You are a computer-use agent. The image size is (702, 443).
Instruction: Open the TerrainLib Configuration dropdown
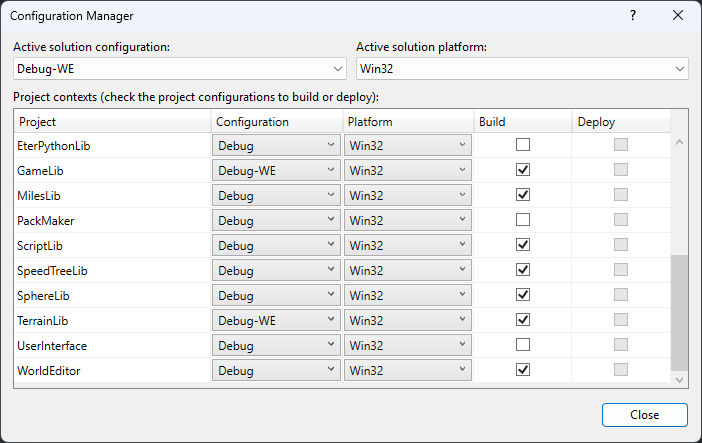[x=277, y=320]
